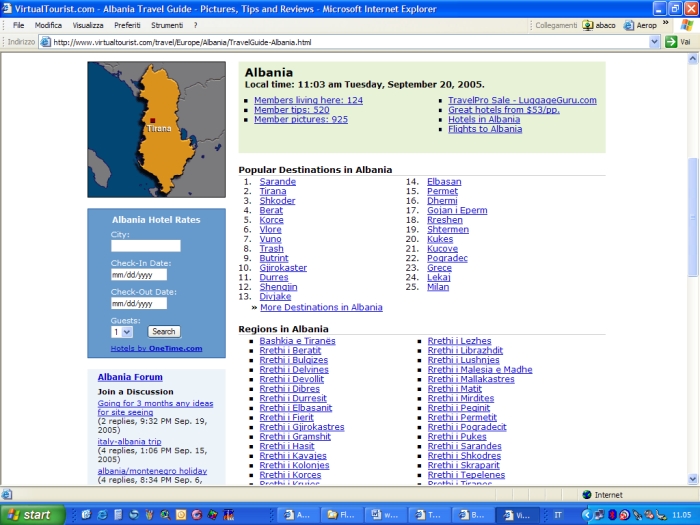Click the scrollbar down arrow
Screen dimensions: 700x525
click(x=693, y=479)
